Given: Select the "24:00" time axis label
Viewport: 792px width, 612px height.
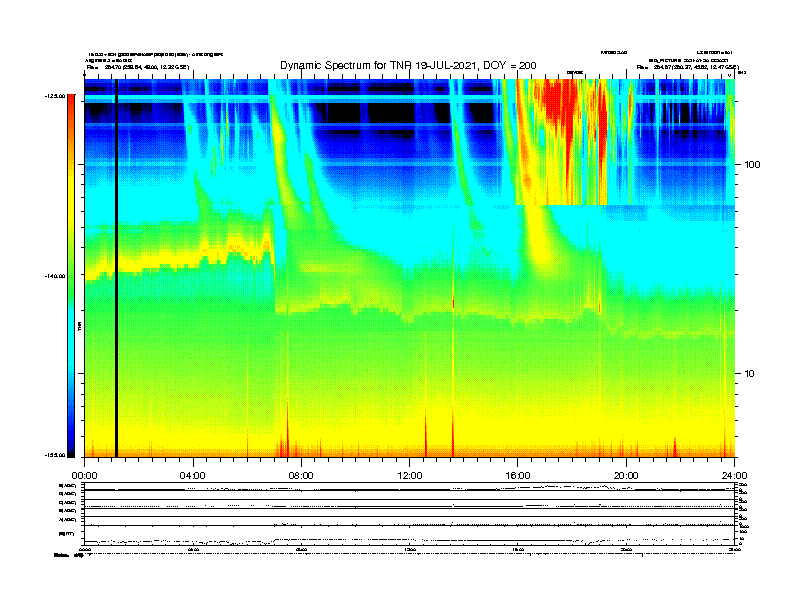Looking at the screenshot, I should point(734,476).
